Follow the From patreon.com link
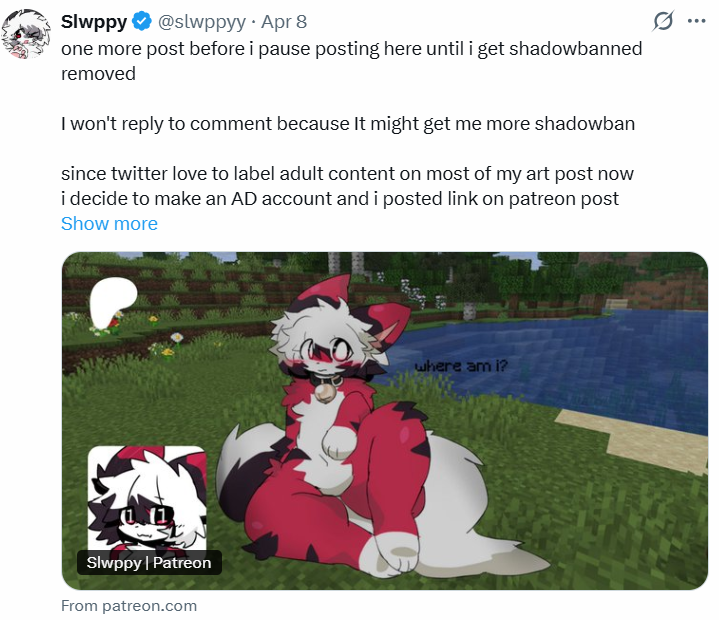This screenshot has width=719, height=620. pos(129,606)
